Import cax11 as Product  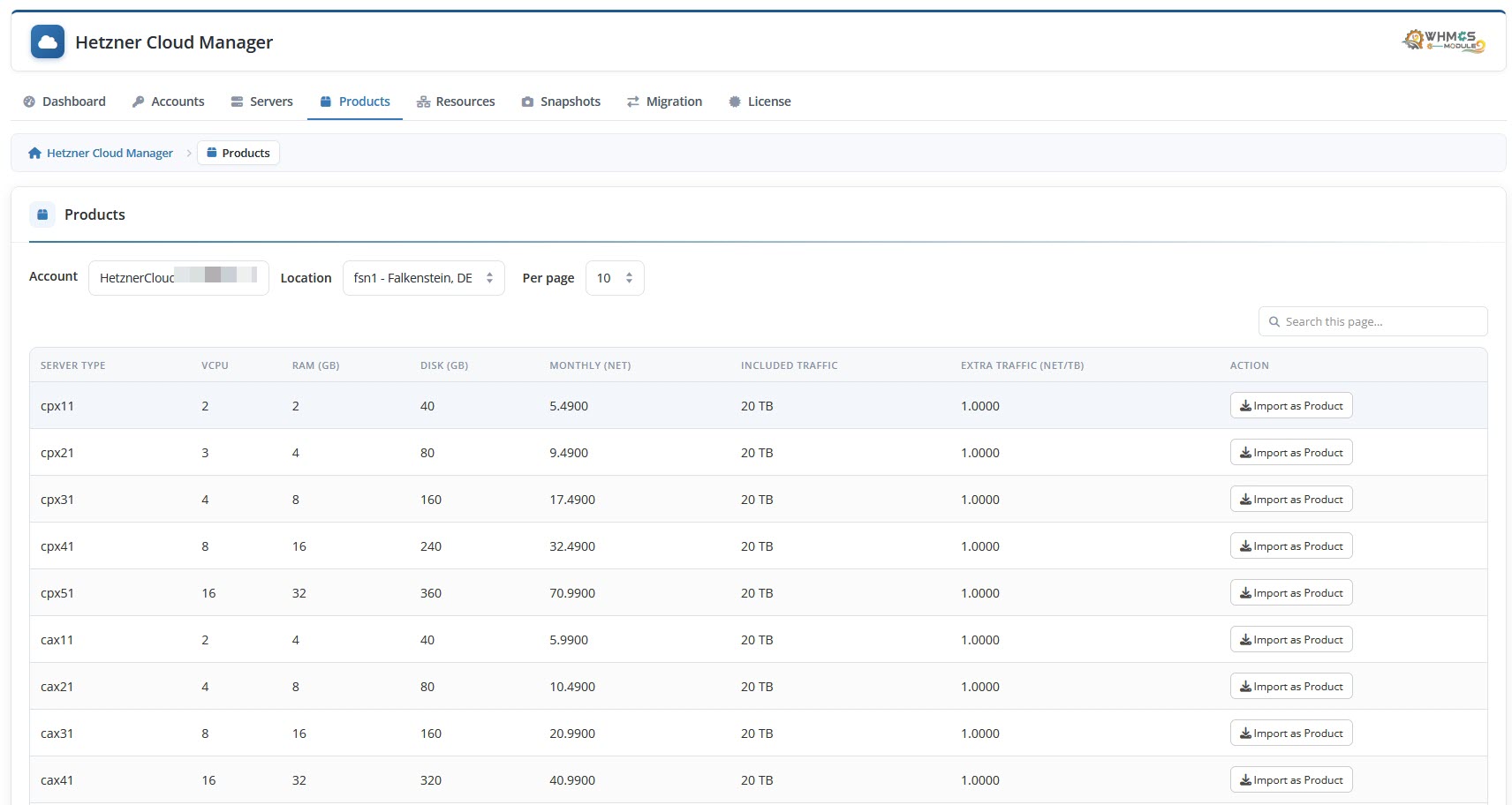pos(1291,640)
